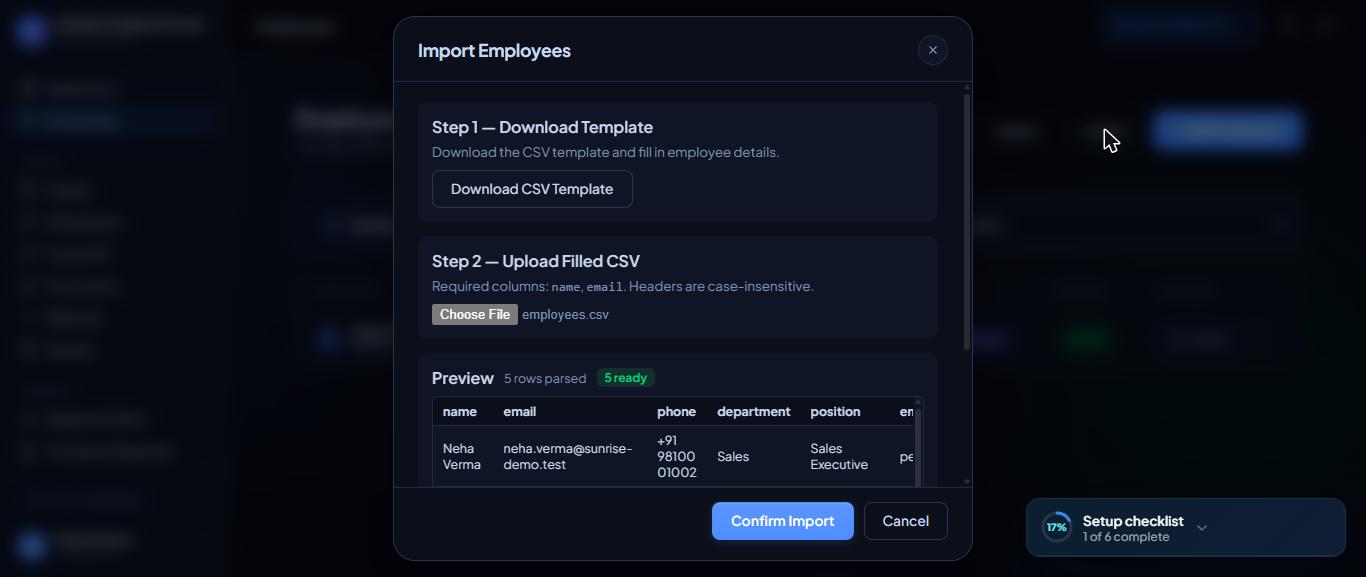
Task: Click '1 of 6 complete' text
Action: click(x=1126, y=537)
